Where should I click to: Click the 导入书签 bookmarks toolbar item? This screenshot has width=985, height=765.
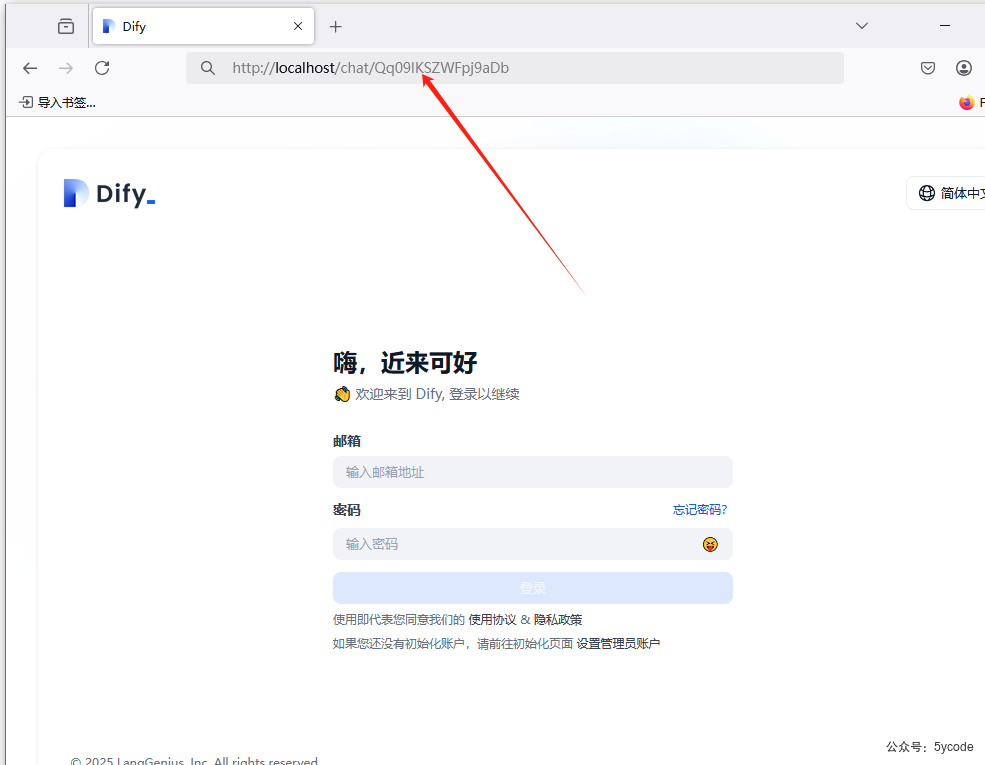click(55, 101)
